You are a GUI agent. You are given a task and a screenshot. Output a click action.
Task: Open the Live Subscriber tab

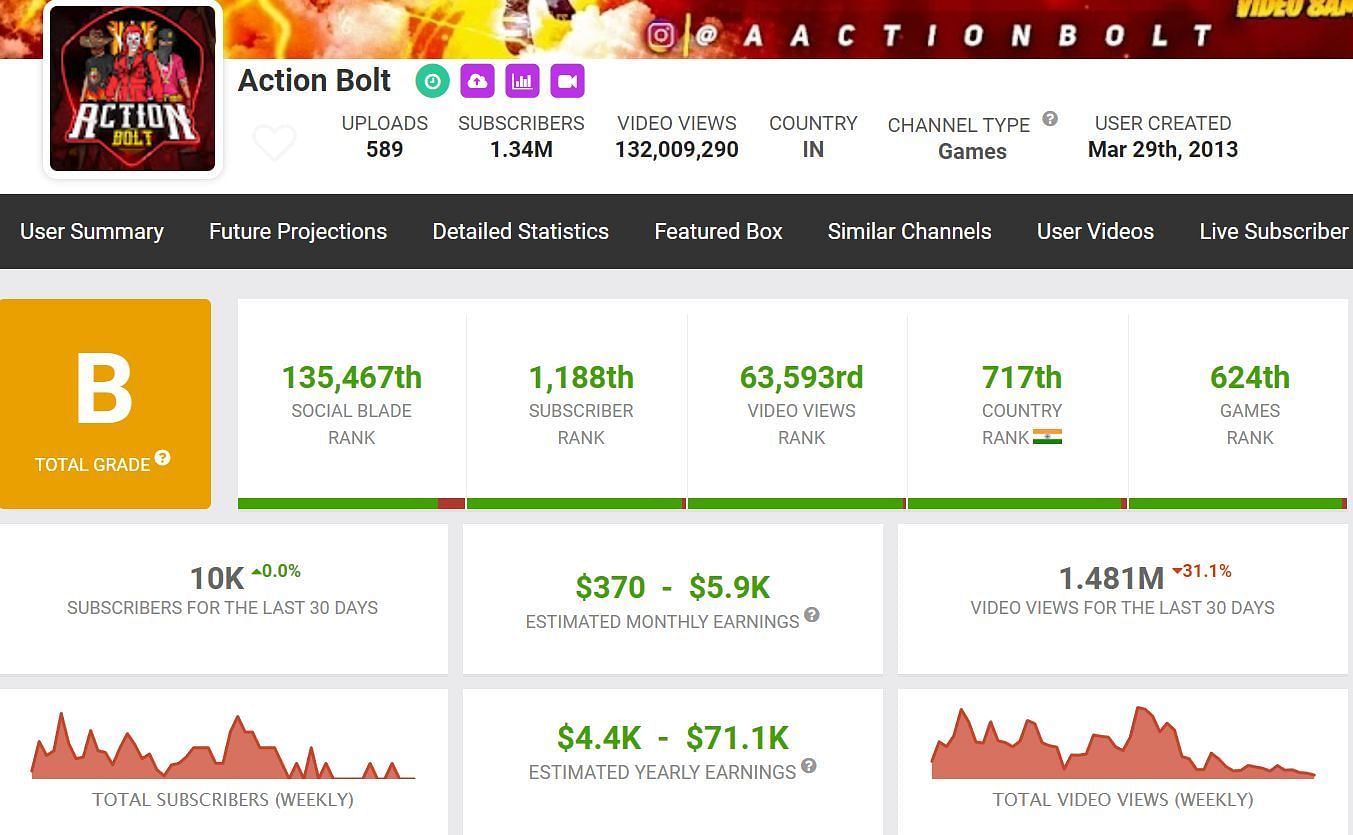click(x=1275, y=231)
